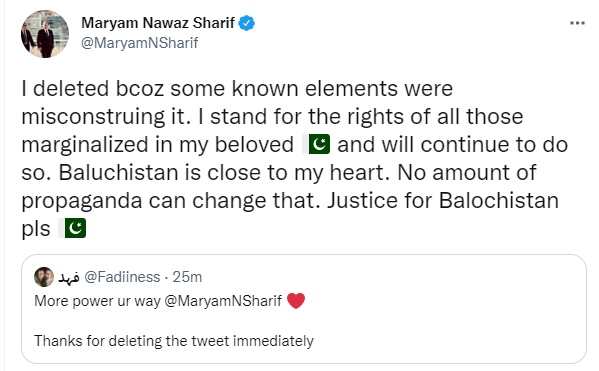
Task: Click the Pakistan flag emoji after 'beloved'
Action: pos(316,144)
